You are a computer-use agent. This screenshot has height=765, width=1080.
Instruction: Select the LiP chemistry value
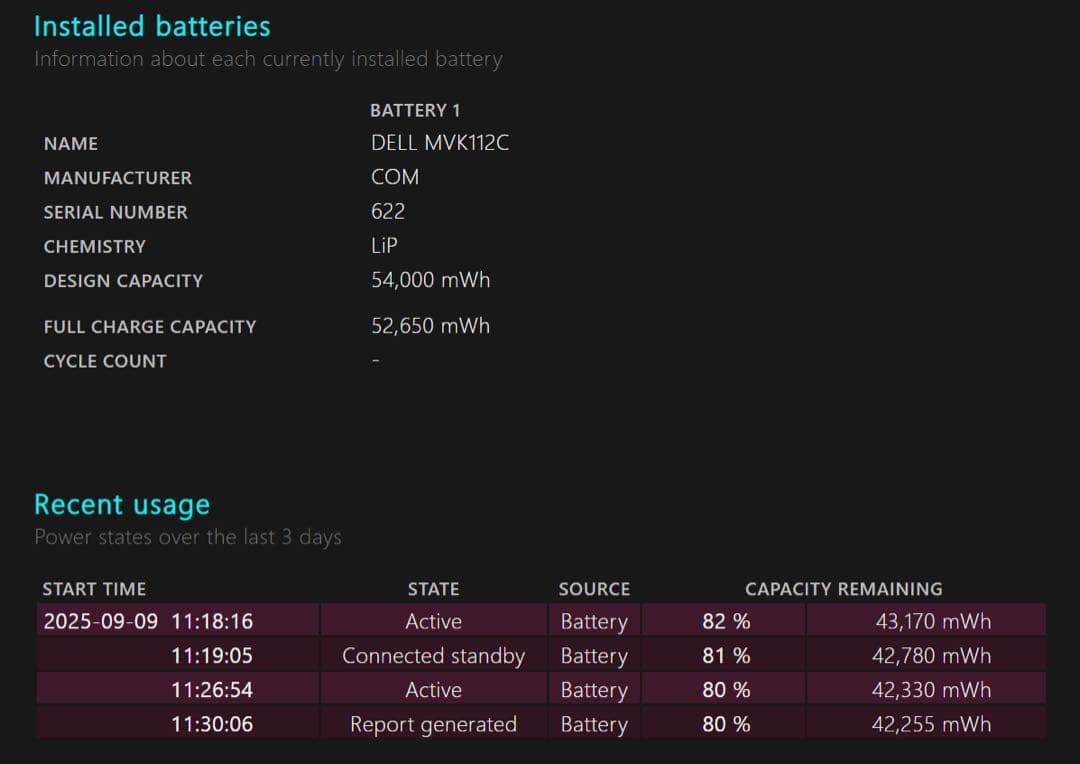tap(384, 246)
